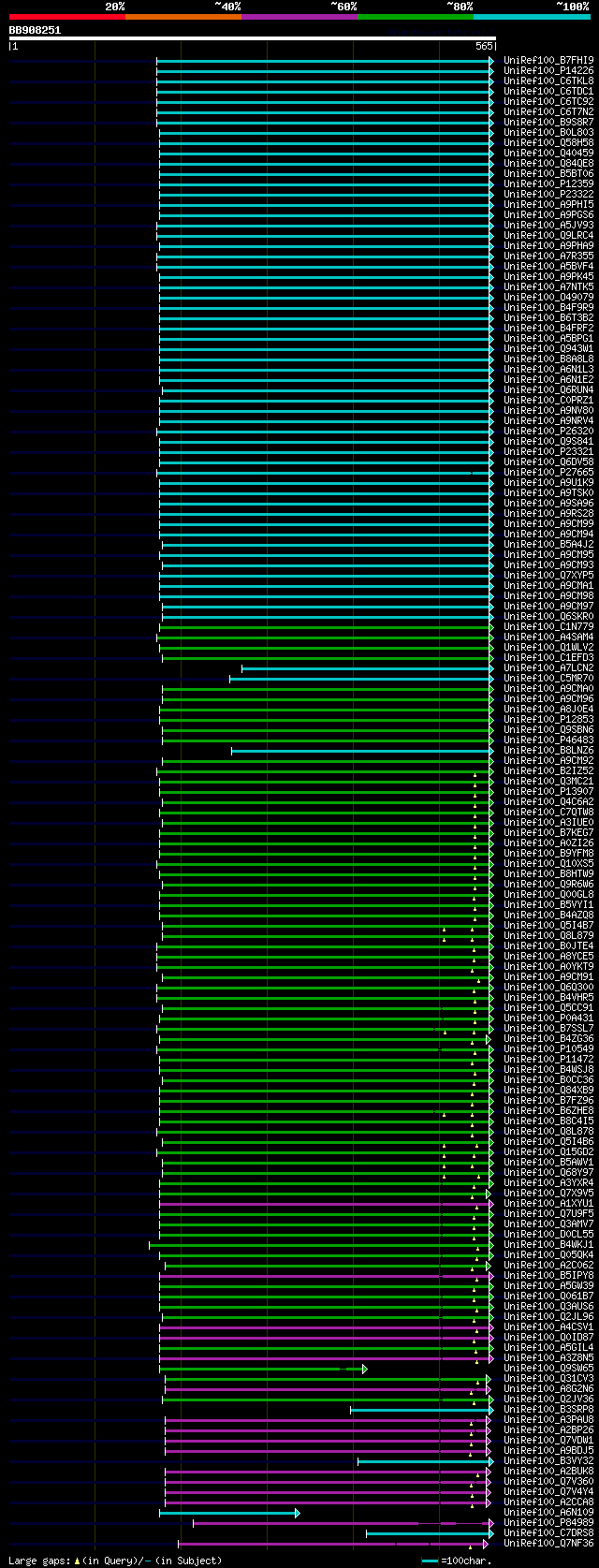Select hit UniRef100_P27665
Viewport: 599px width, 1568px height.
tap(548, 472)
